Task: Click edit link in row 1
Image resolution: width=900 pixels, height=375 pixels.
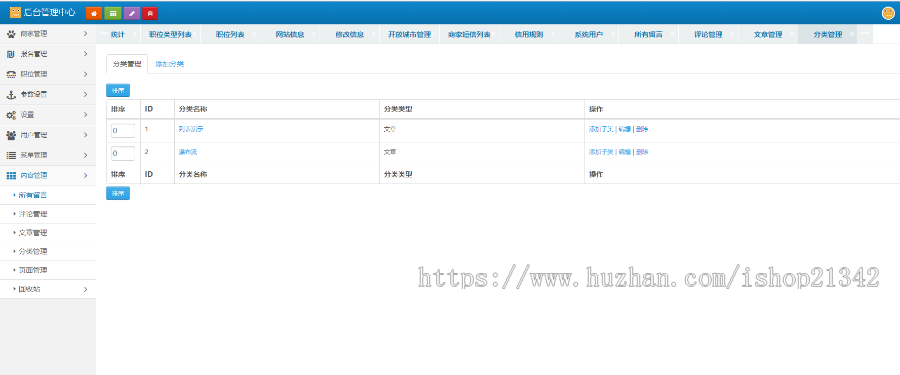Action: 624,129
